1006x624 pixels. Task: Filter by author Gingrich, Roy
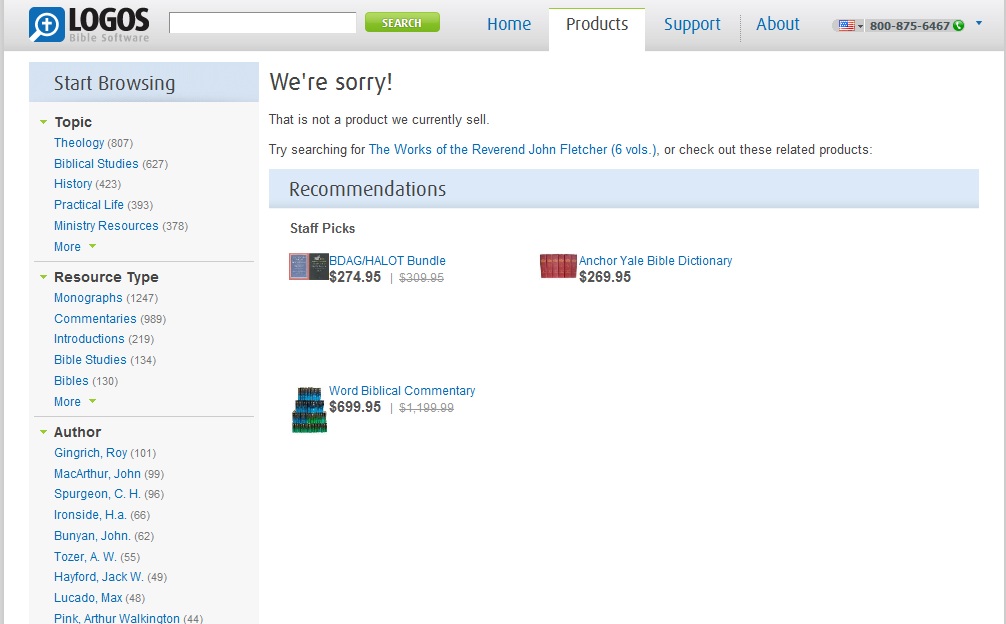(90, 453)
